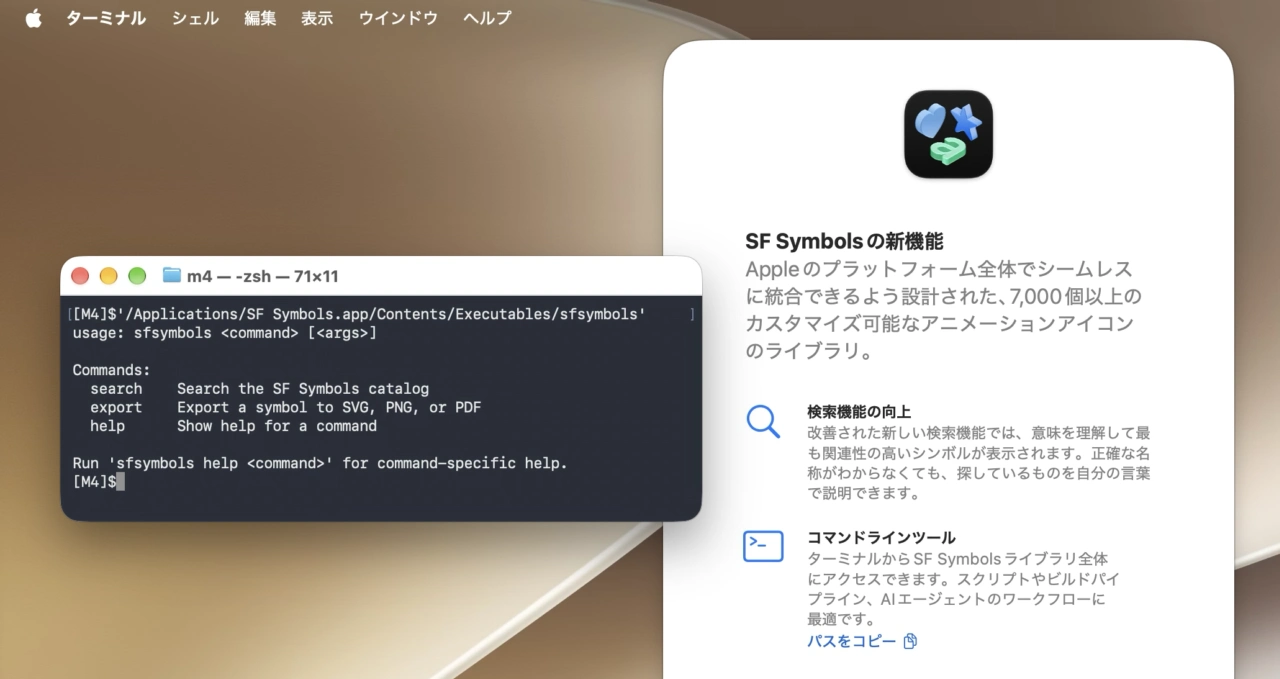
Task: Click the SF Symbols app icon
Action: pyautogui.click(x=948, y=134)
